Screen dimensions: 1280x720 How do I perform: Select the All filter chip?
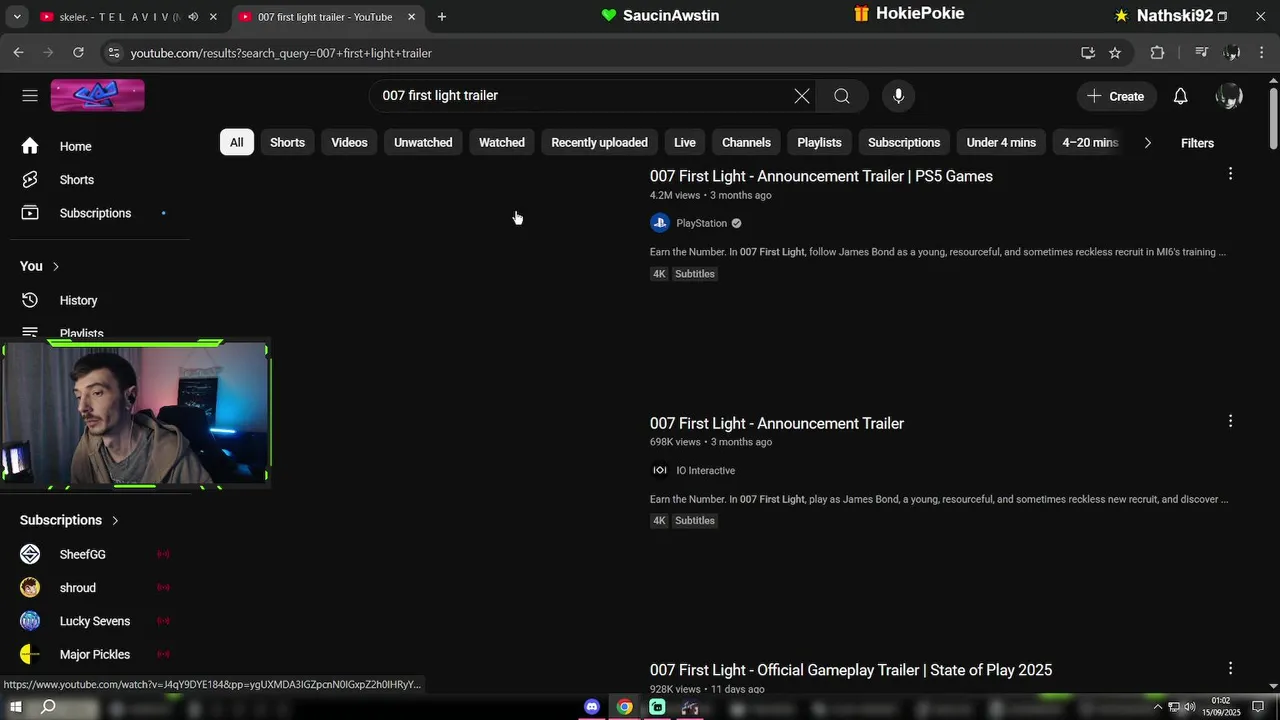pos(237,142)
